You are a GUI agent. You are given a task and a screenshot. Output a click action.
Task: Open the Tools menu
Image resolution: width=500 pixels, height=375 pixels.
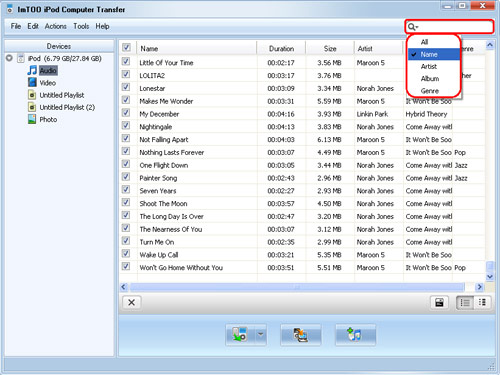click(x=81, y=26)
